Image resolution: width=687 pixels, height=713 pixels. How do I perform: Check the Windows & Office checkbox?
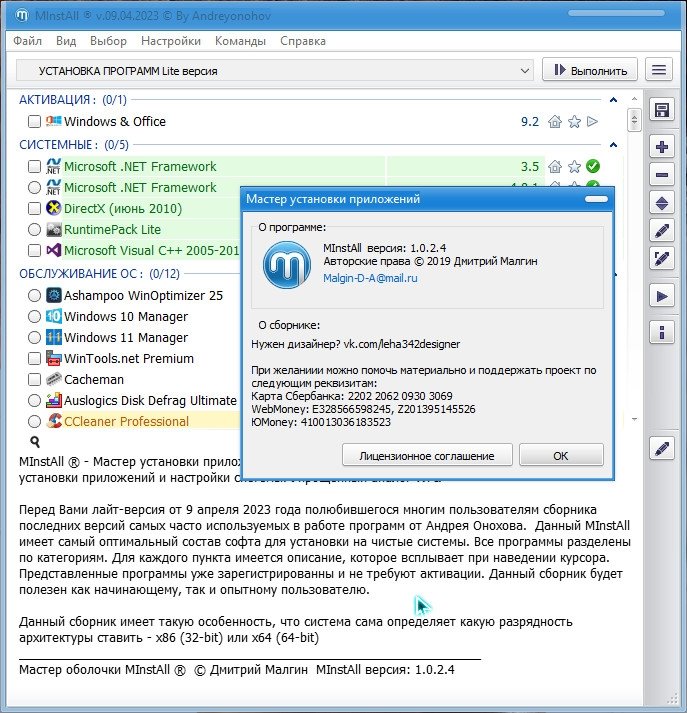tap(34, 121)
